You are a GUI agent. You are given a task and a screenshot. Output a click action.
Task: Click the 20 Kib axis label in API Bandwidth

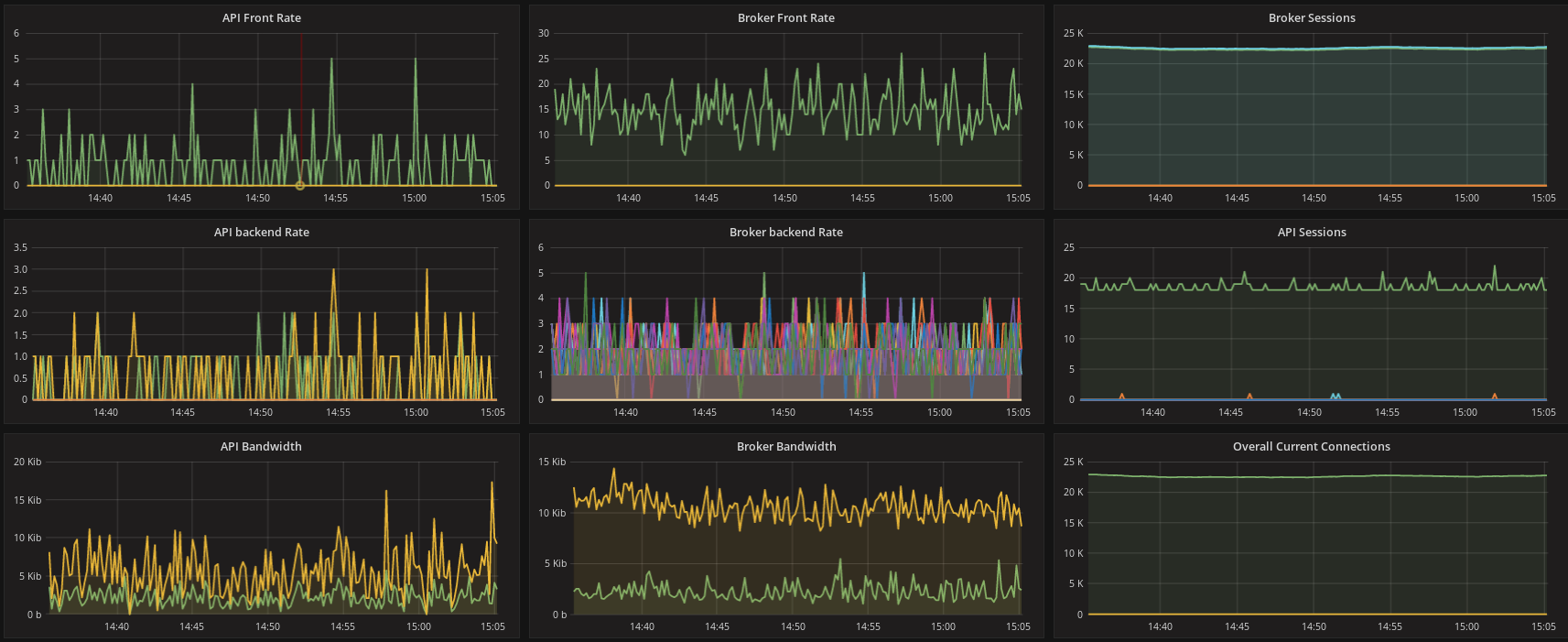point(27,462)
